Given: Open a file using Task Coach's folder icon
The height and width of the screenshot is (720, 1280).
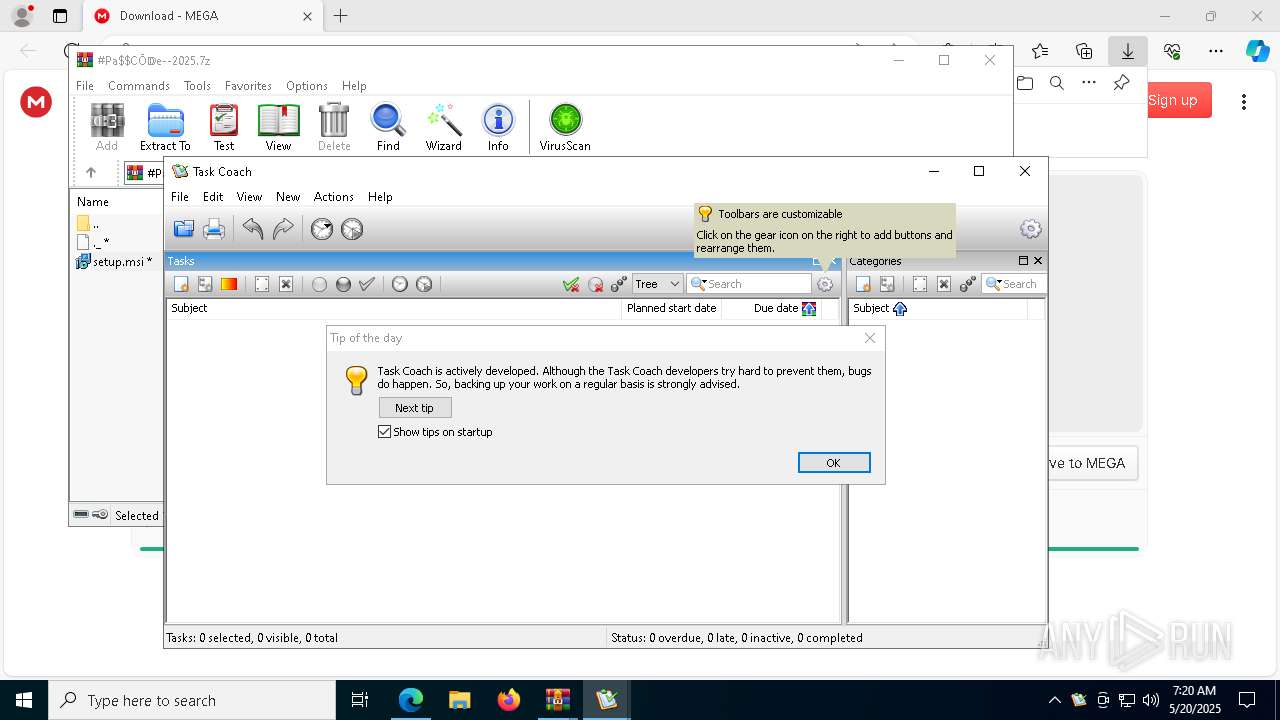Looking at the screenshot, I should coord(184,230).
